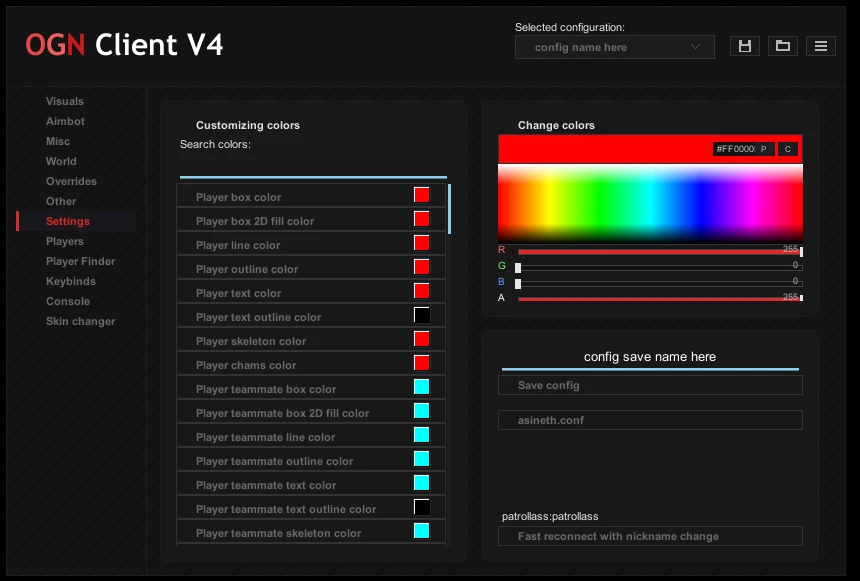
Task: Open the Skin changer section
Action: 81,321
